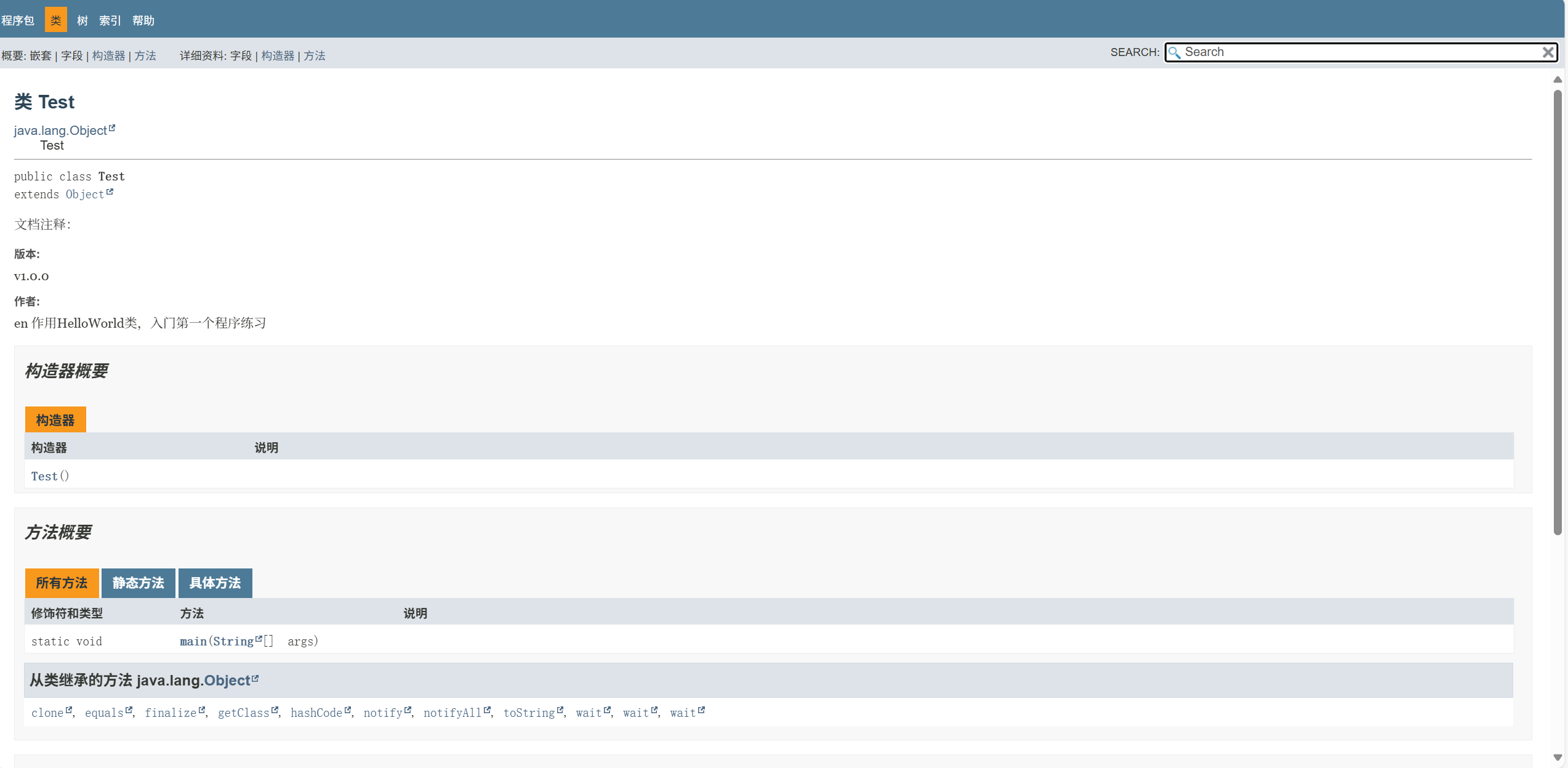Viewport: 1568px width, 768px height.
Task: Click scrollbar up arrow
Action: pos(1558,79)
